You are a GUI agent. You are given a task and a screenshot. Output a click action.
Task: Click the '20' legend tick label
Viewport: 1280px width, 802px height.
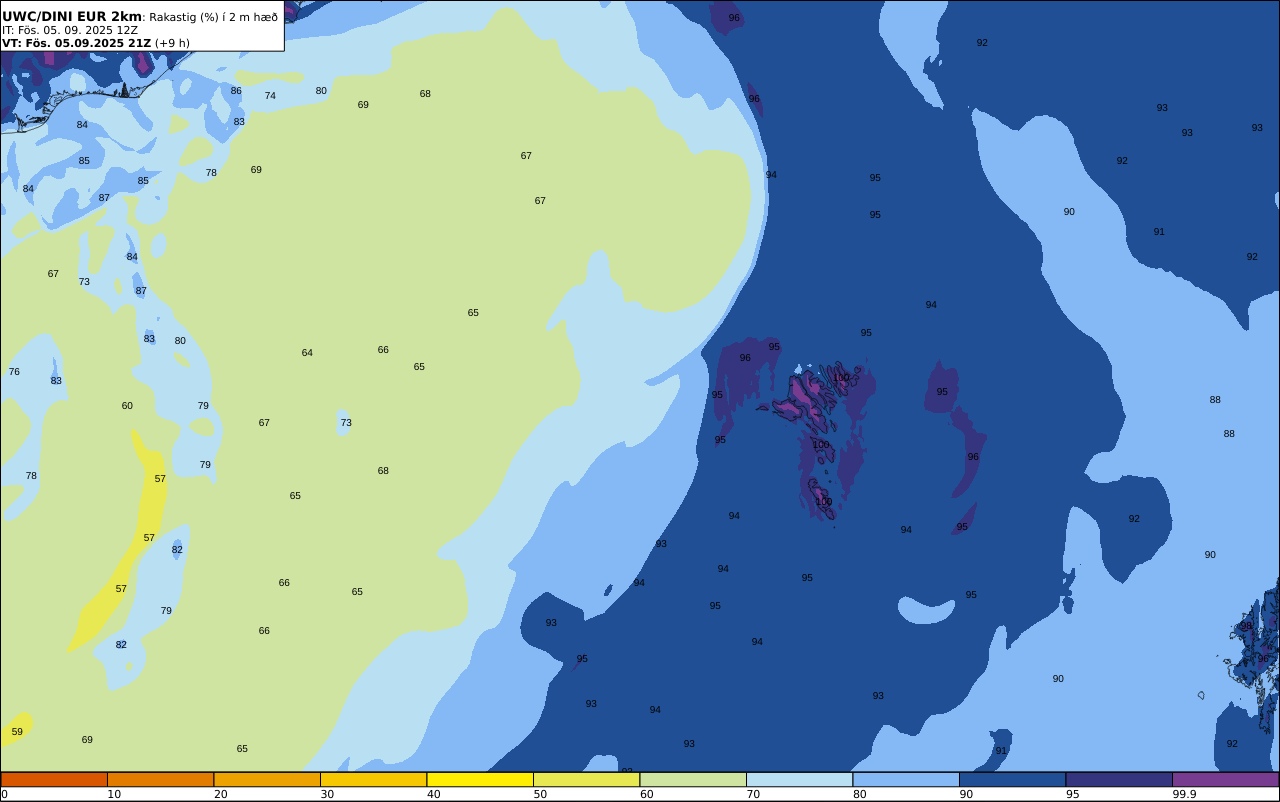coord(221,794)
